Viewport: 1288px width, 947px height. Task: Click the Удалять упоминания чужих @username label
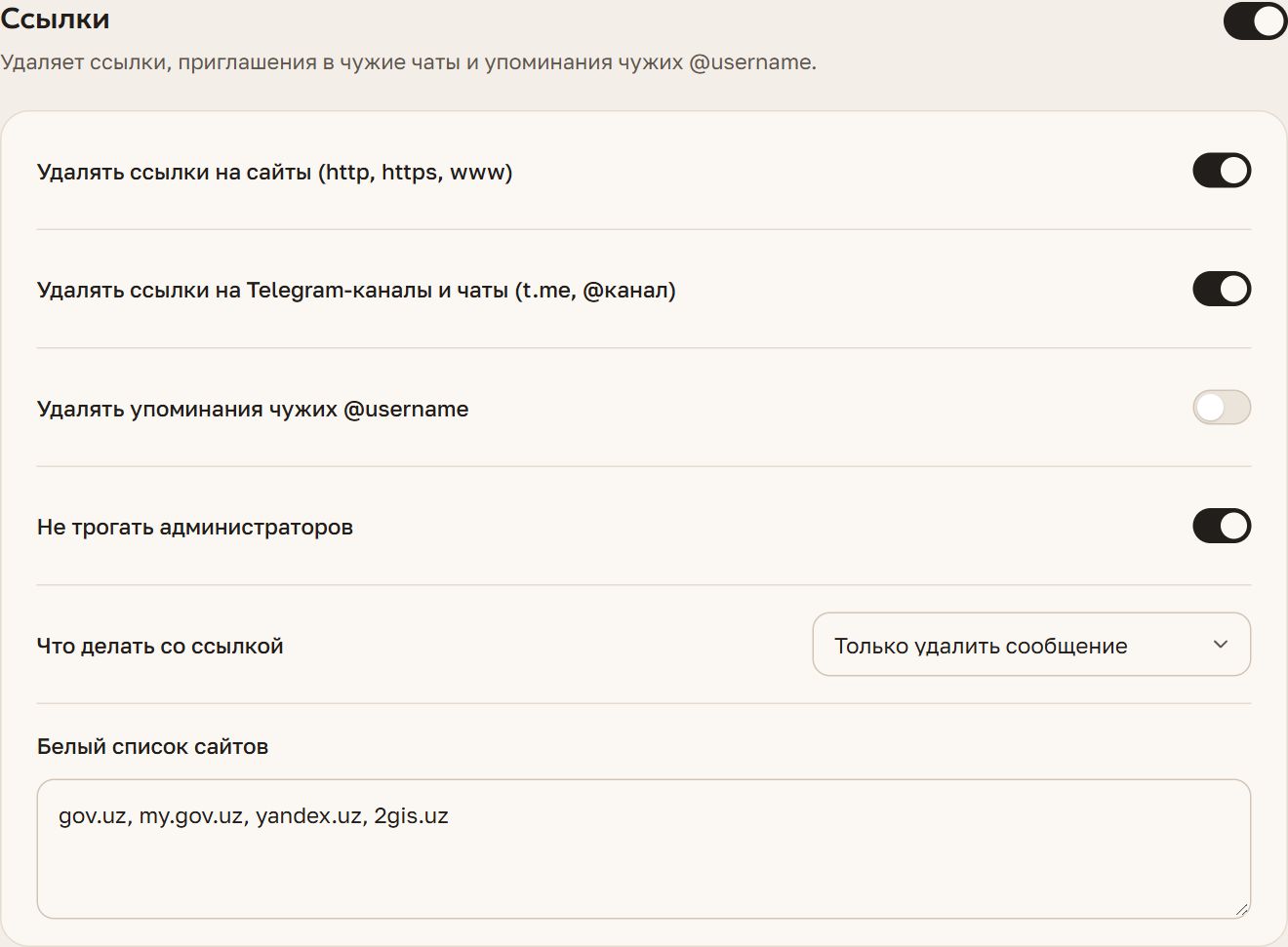(x=253, y=410)
